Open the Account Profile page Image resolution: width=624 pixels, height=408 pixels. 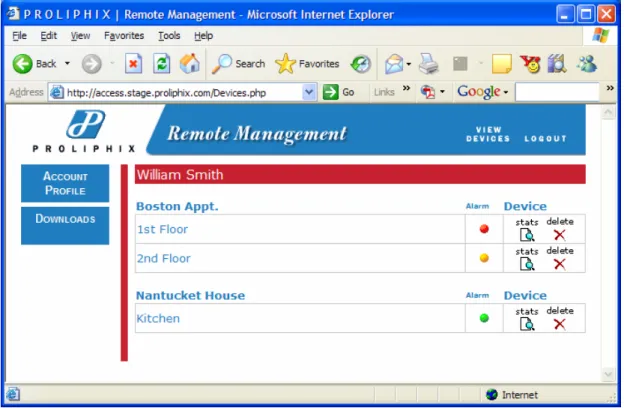click(65, 183)
